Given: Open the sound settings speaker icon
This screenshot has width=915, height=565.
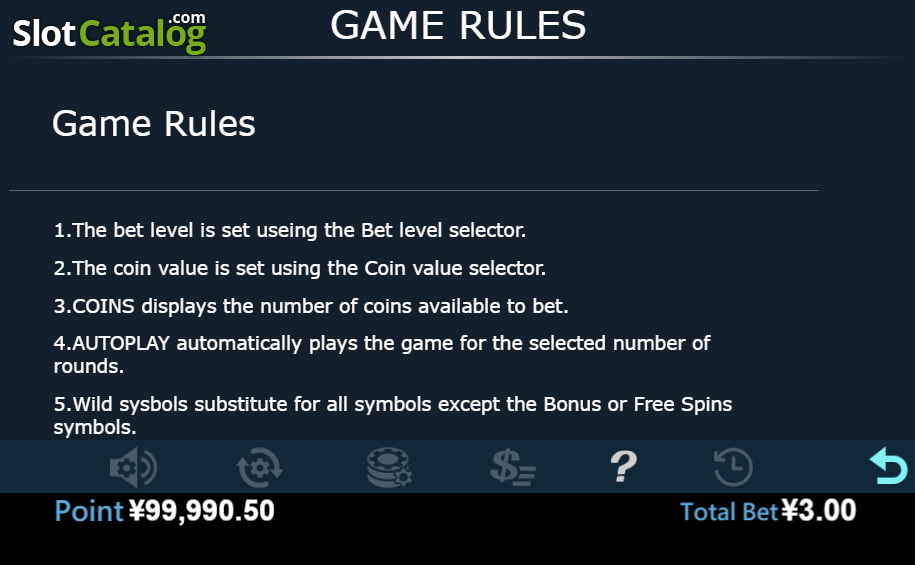Looking at the screenshot, I should (134, 467).
